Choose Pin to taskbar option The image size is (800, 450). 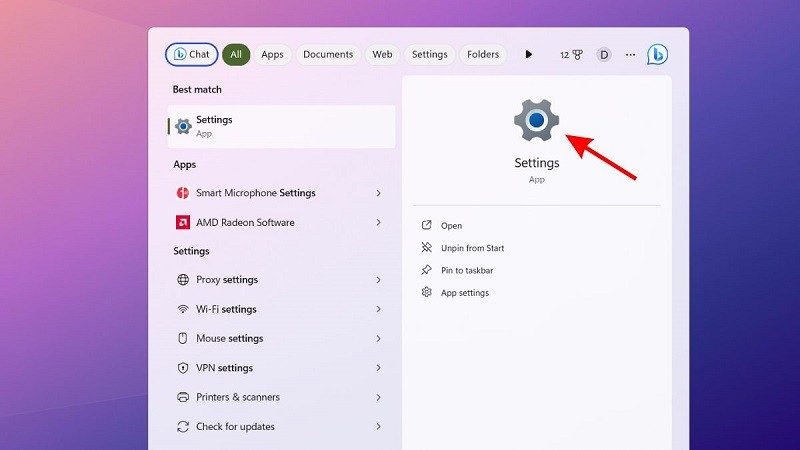[x=466, y=270]
